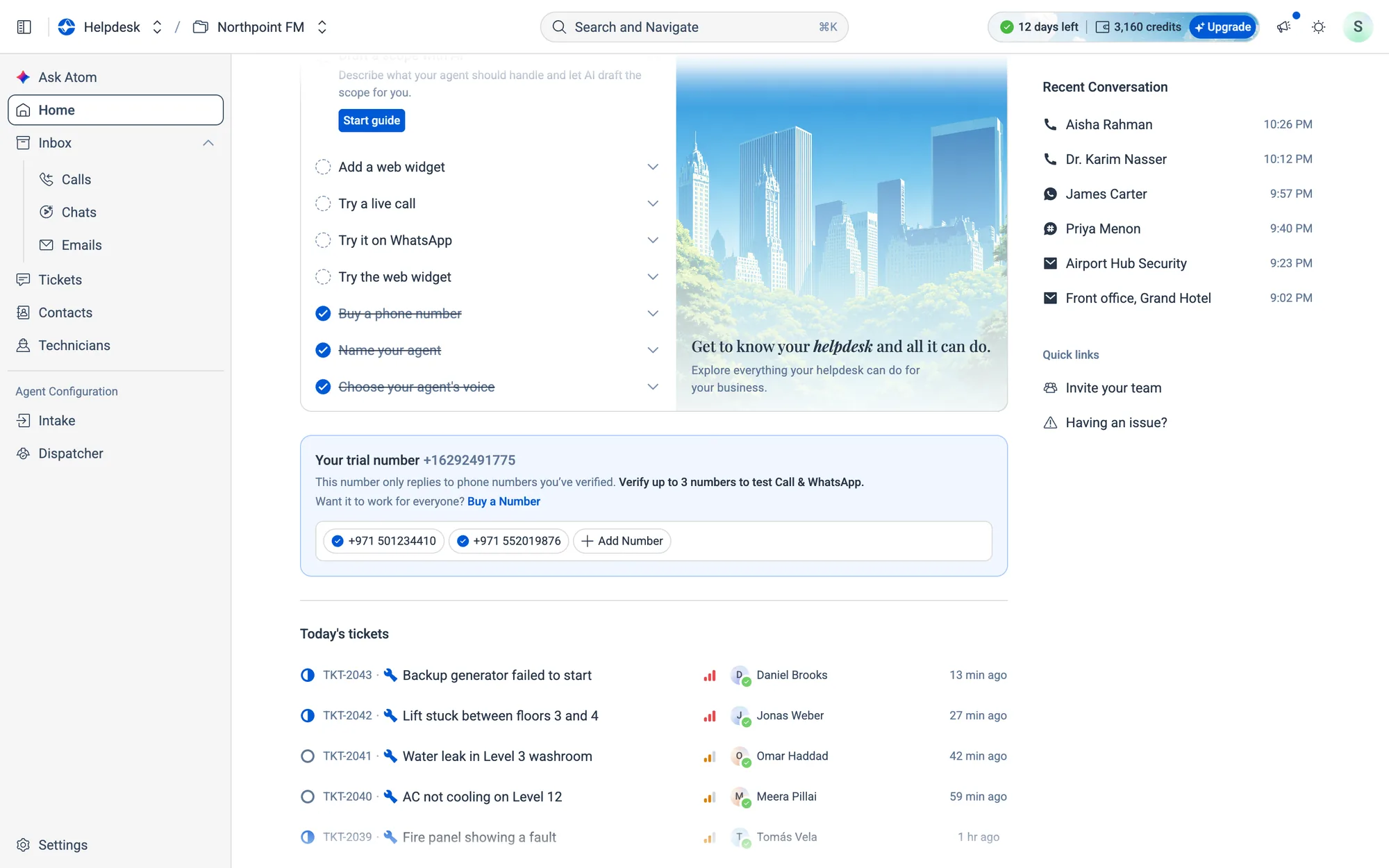
Task: Click Omar Haddad avatar
Action: (740, 756)
